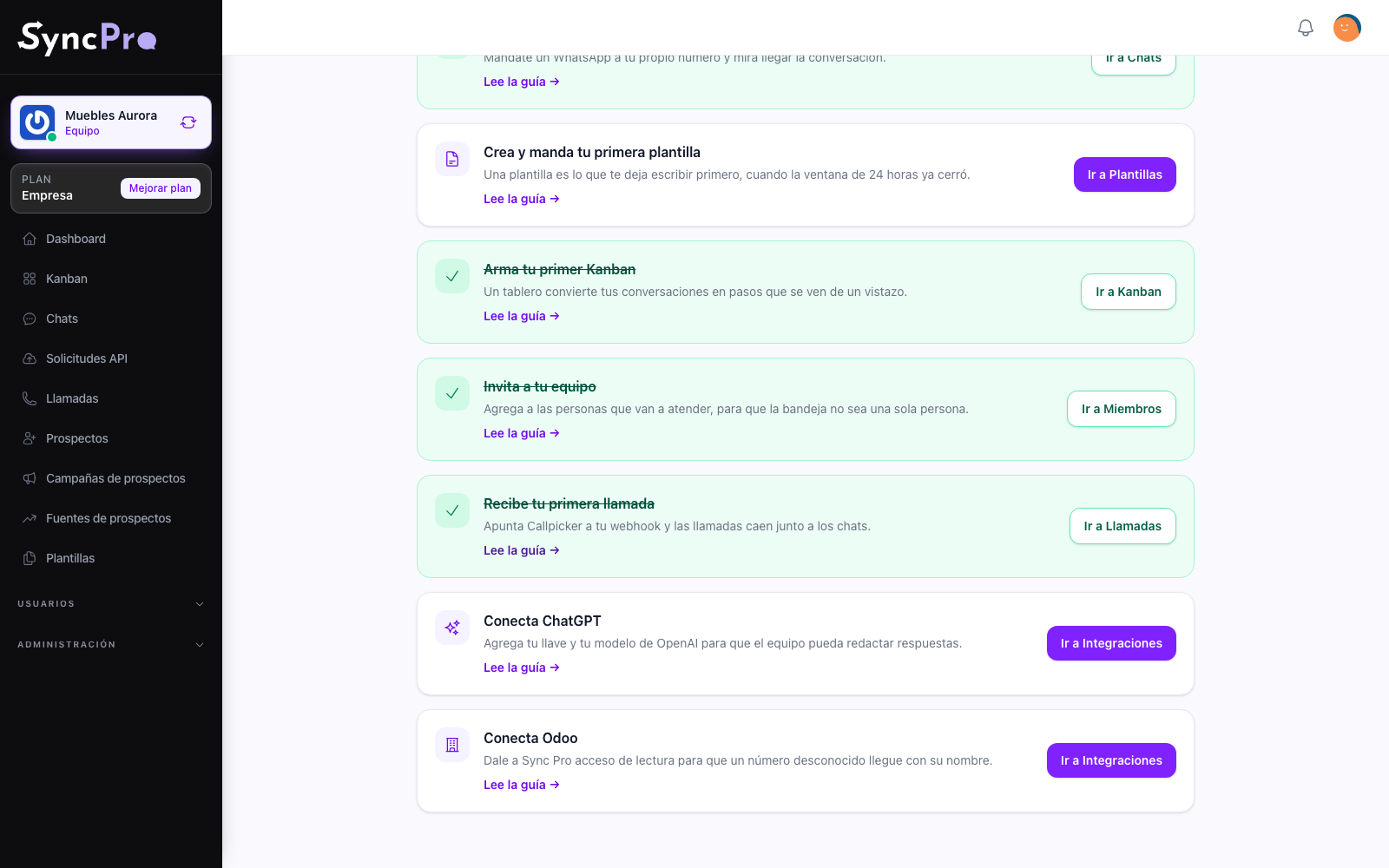This screenshot has height=868, width=1389.
Task: Click the Ir a Plantillas button
Action: click(1125, 174)
